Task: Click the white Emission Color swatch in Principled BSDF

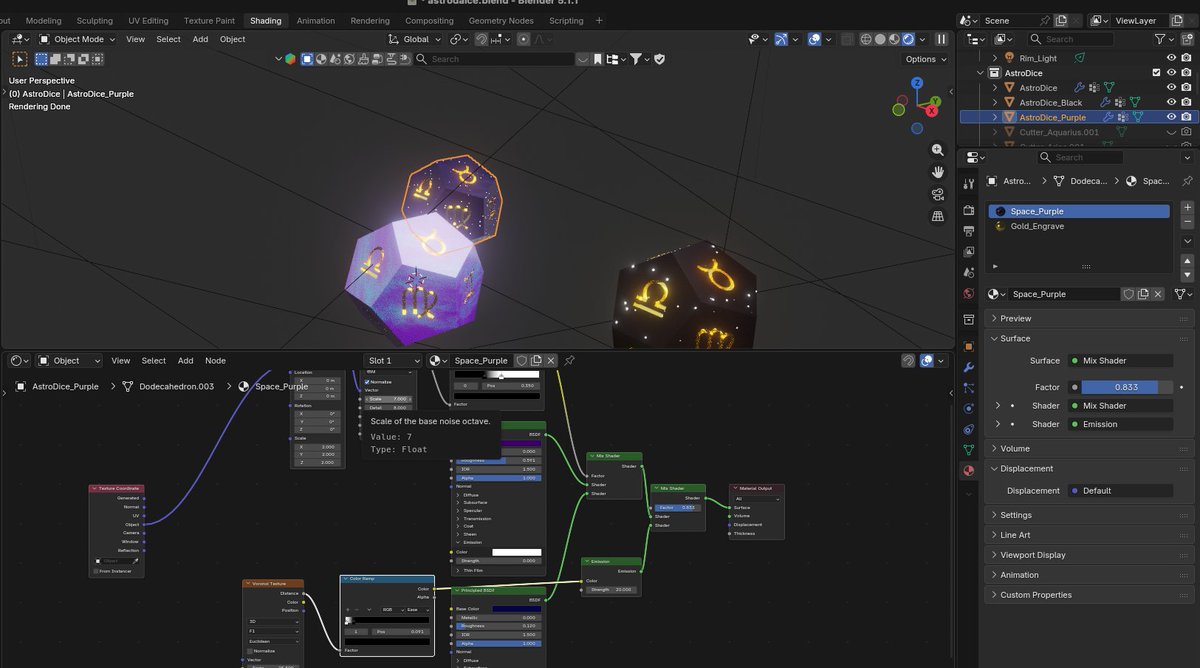Action: [x=516, y=552]
